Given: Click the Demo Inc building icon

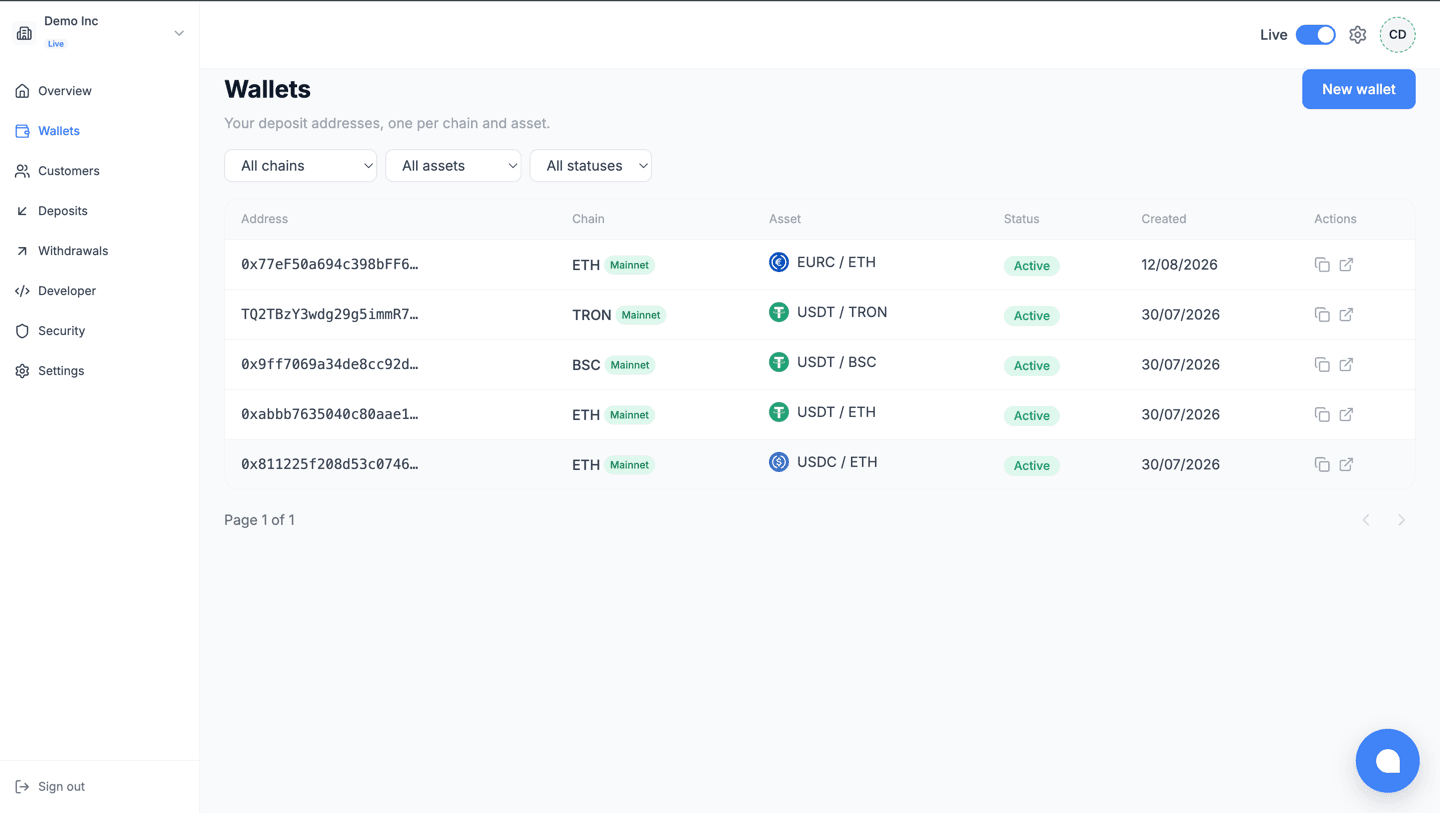Looking at the screenshot, I should 24,33.
